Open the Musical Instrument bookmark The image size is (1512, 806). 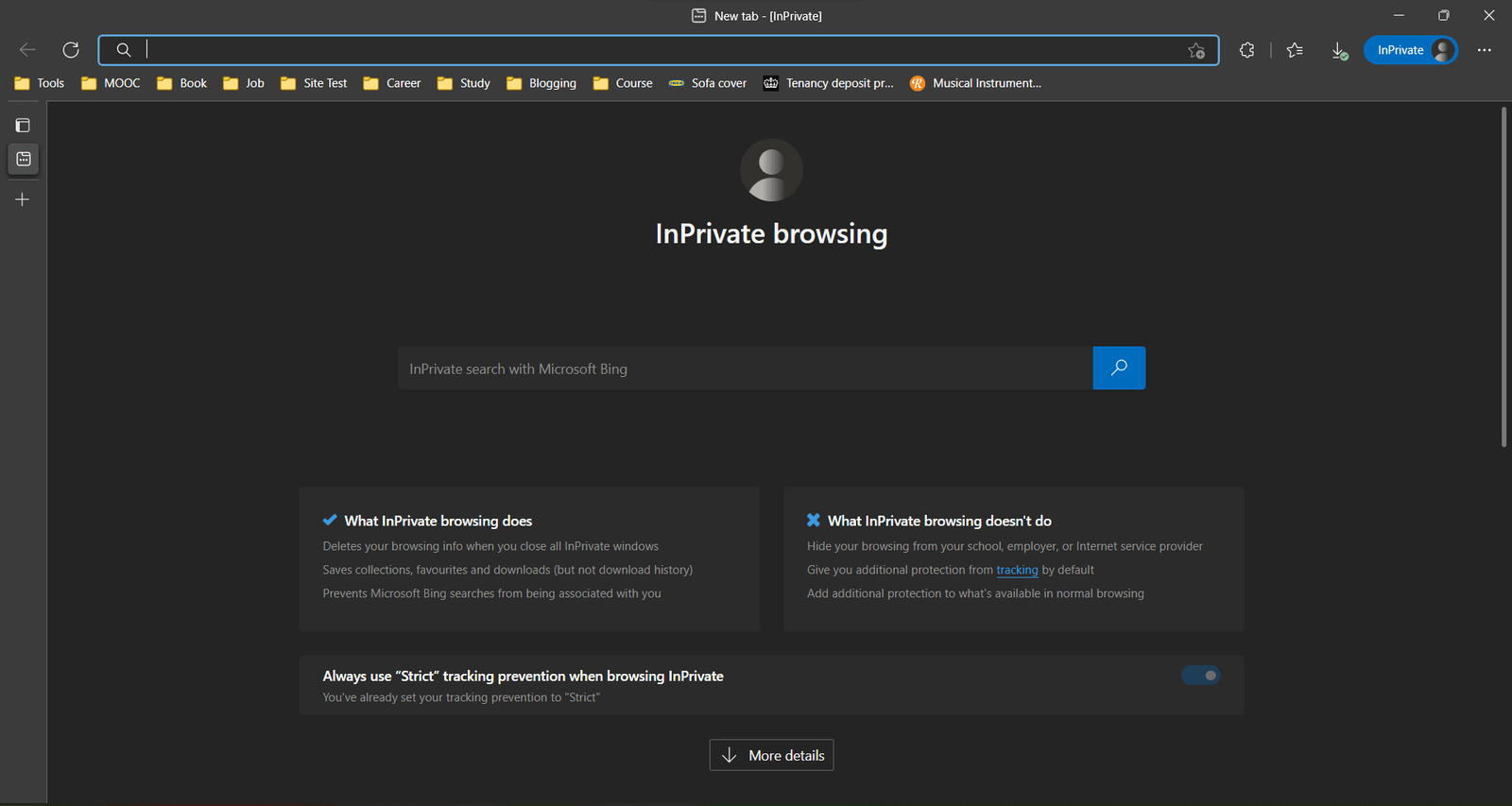976,83
